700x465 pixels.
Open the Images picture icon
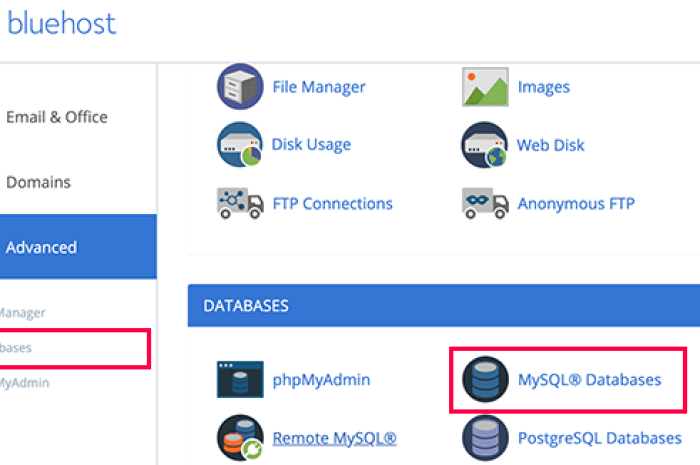(485, 87)
